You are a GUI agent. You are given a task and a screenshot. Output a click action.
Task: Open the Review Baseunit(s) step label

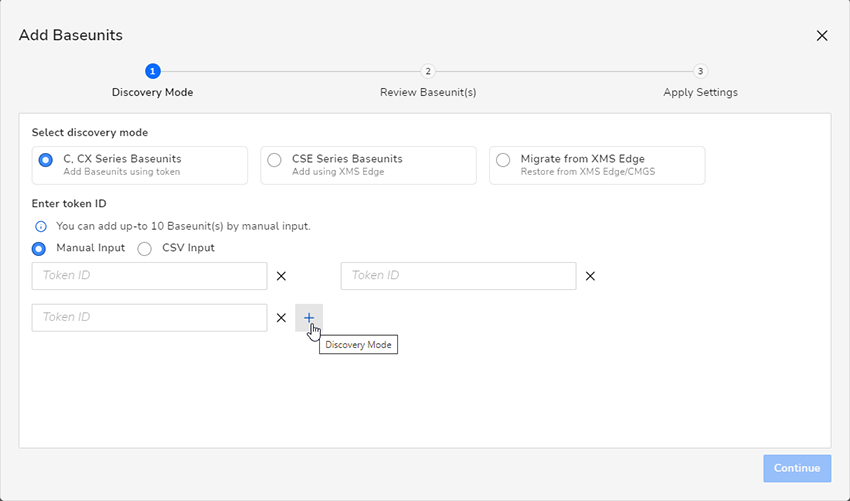tap(428, 92)
